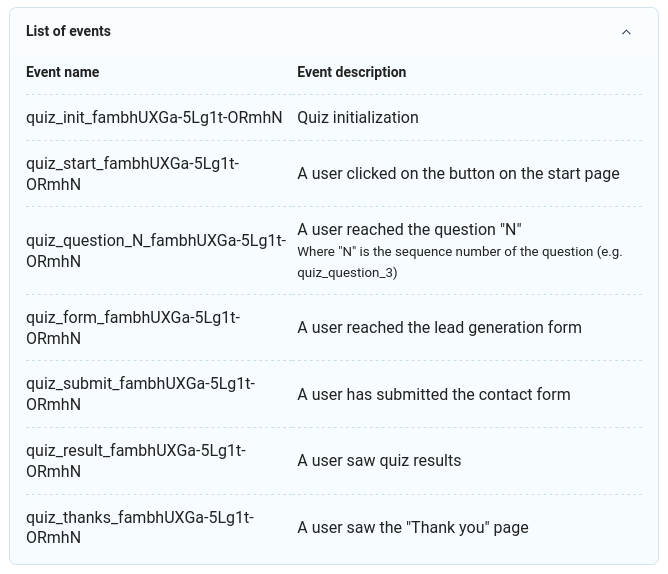This screenshot has height=574, width=668.
Task: Select the quiz_thanks event name
Action: click(x=140, y=527)
